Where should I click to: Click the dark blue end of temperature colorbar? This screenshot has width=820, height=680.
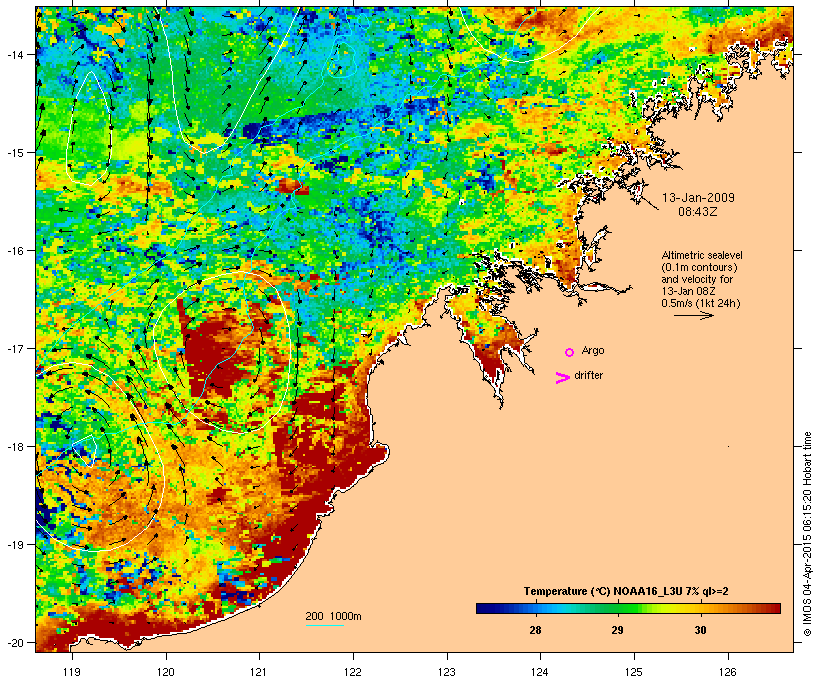pyautogui.click(x=484, y=608)
